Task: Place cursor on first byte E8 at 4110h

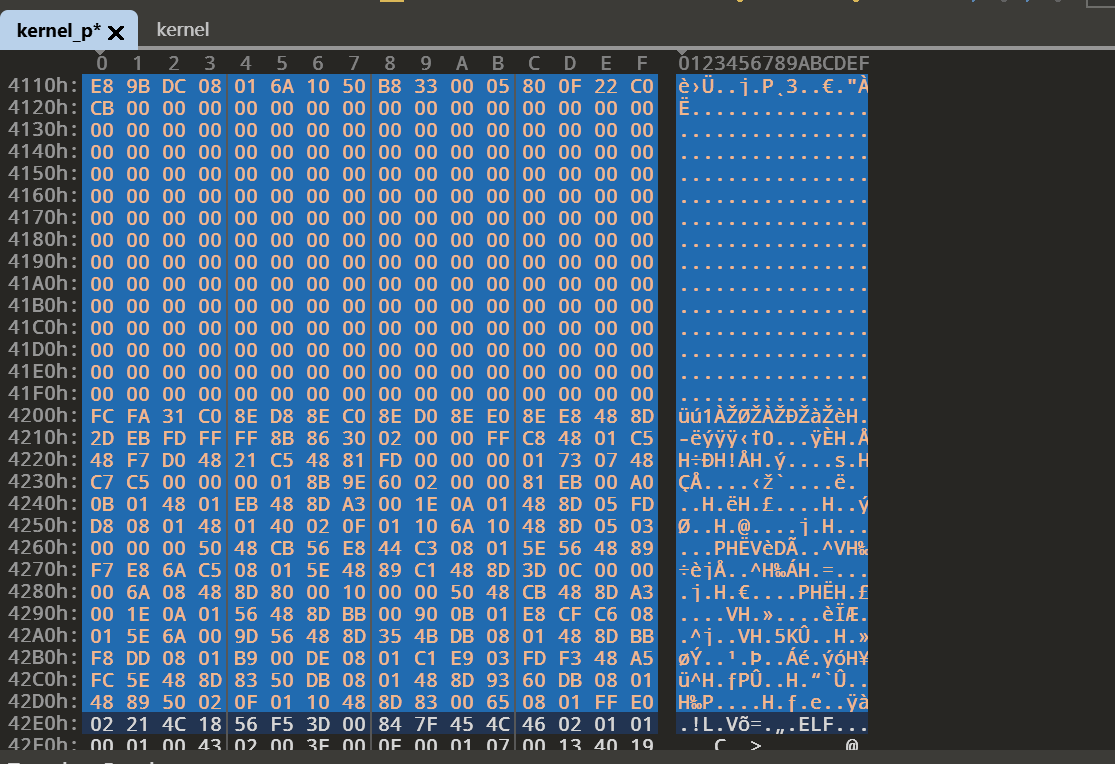Action: (102, 86)
